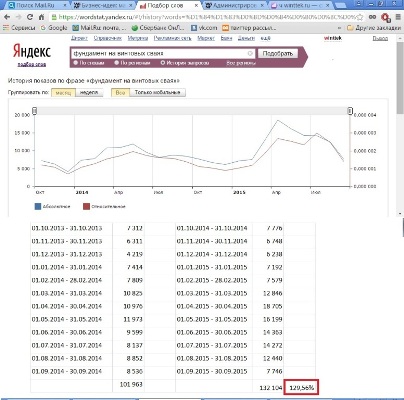The width and height of the screenshot is (404, 400).
Task: Bookmark this page with the star icon
Action: pos(360,17)
